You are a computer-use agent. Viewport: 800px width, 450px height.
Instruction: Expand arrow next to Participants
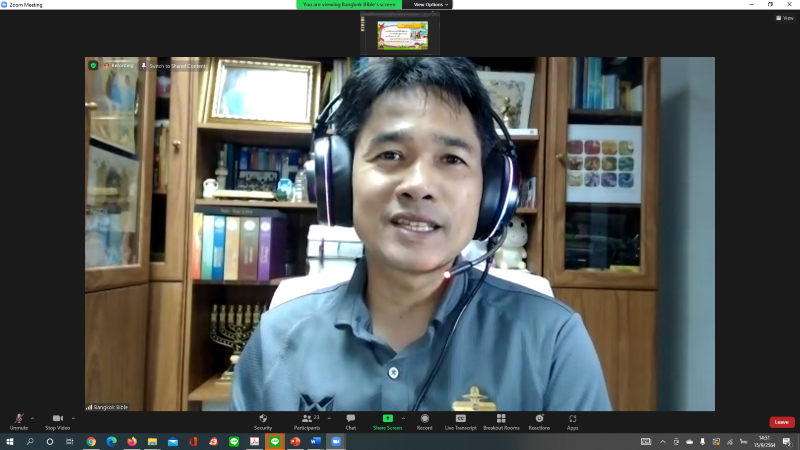[329, 418]
